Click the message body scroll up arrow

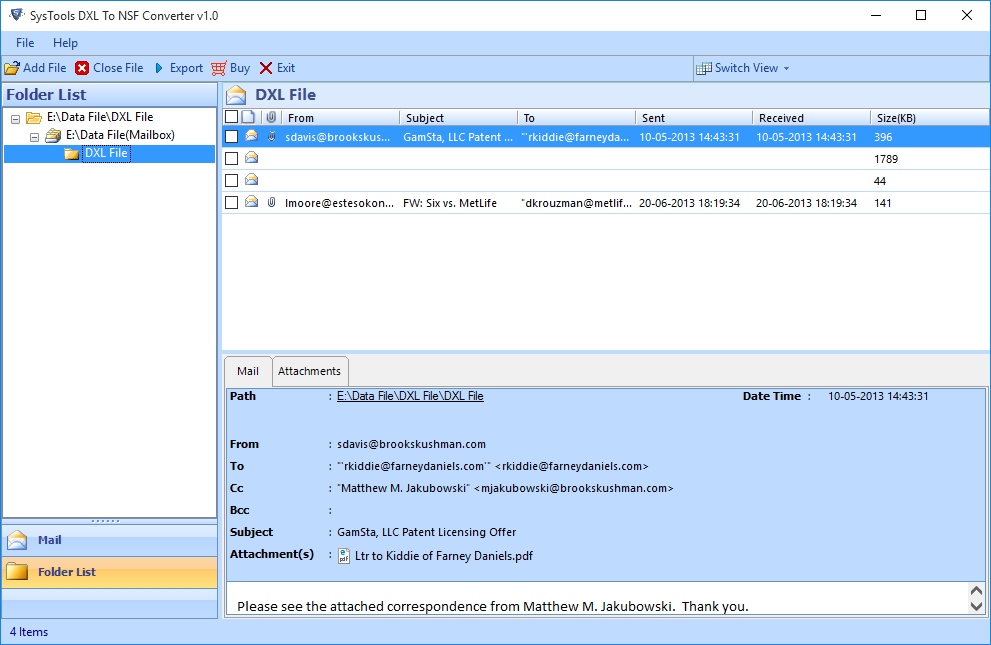tap(976, 591)
